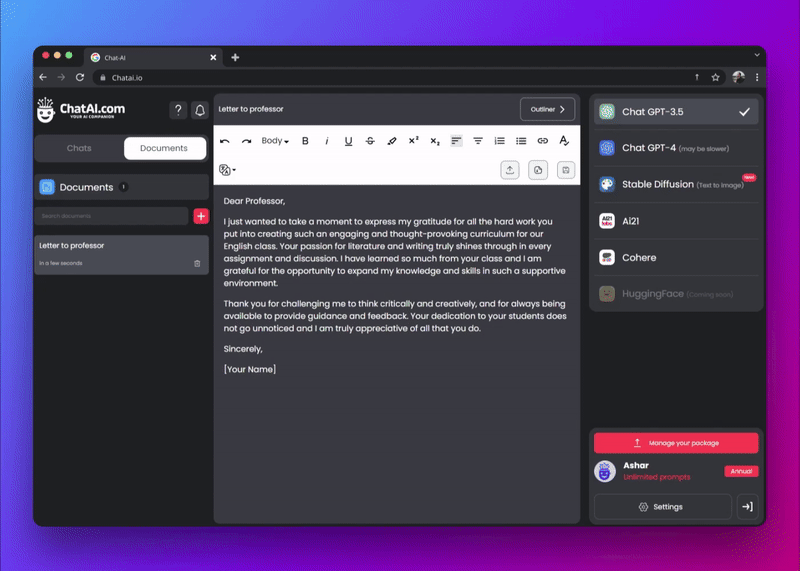This screenshot has height=571, width=800.
Task: Go back in the browser
Action: [43, 78]
